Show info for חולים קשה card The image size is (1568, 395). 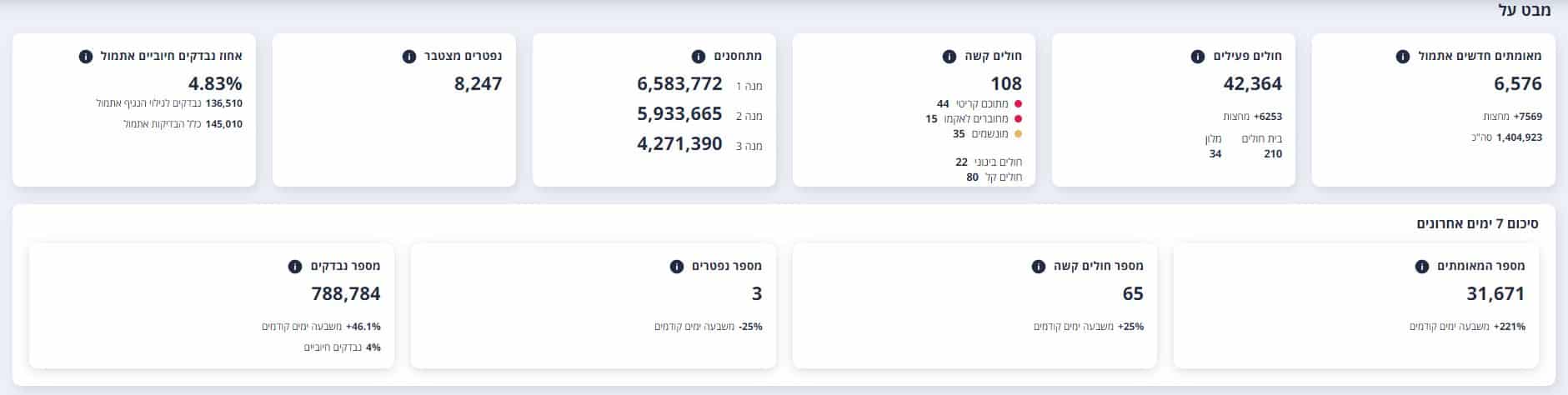949,57
